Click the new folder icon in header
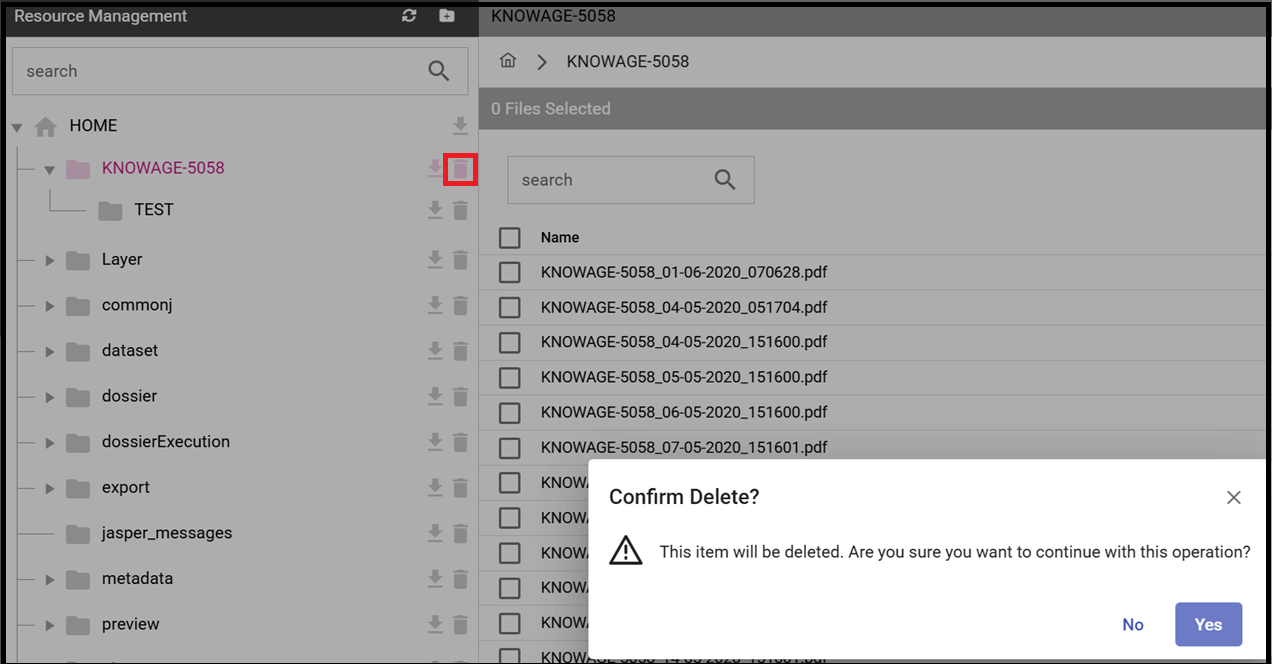The height and width of the screenshot is (664, 1272). (447, 16)
